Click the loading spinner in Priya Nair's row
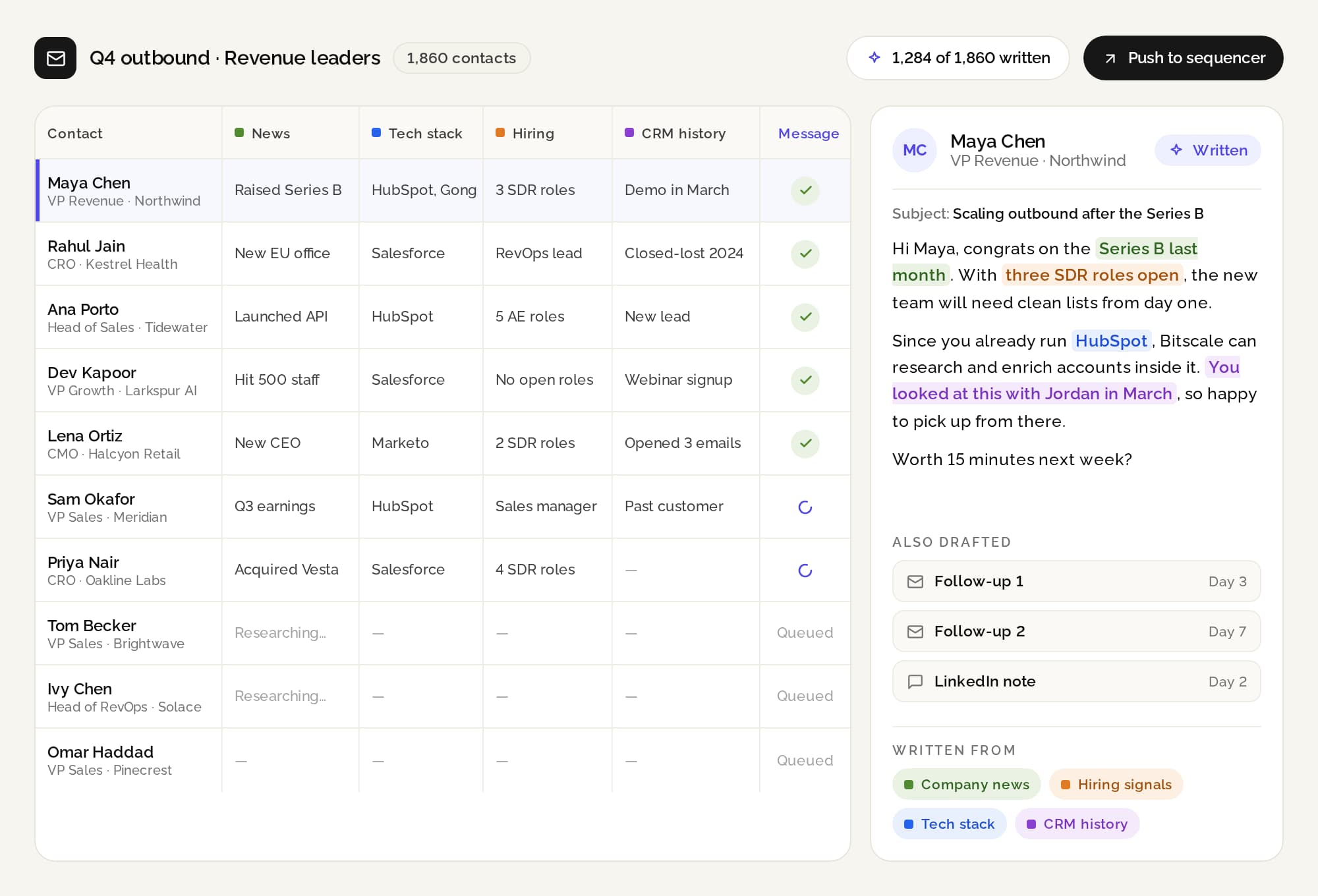 pos(805,570)
